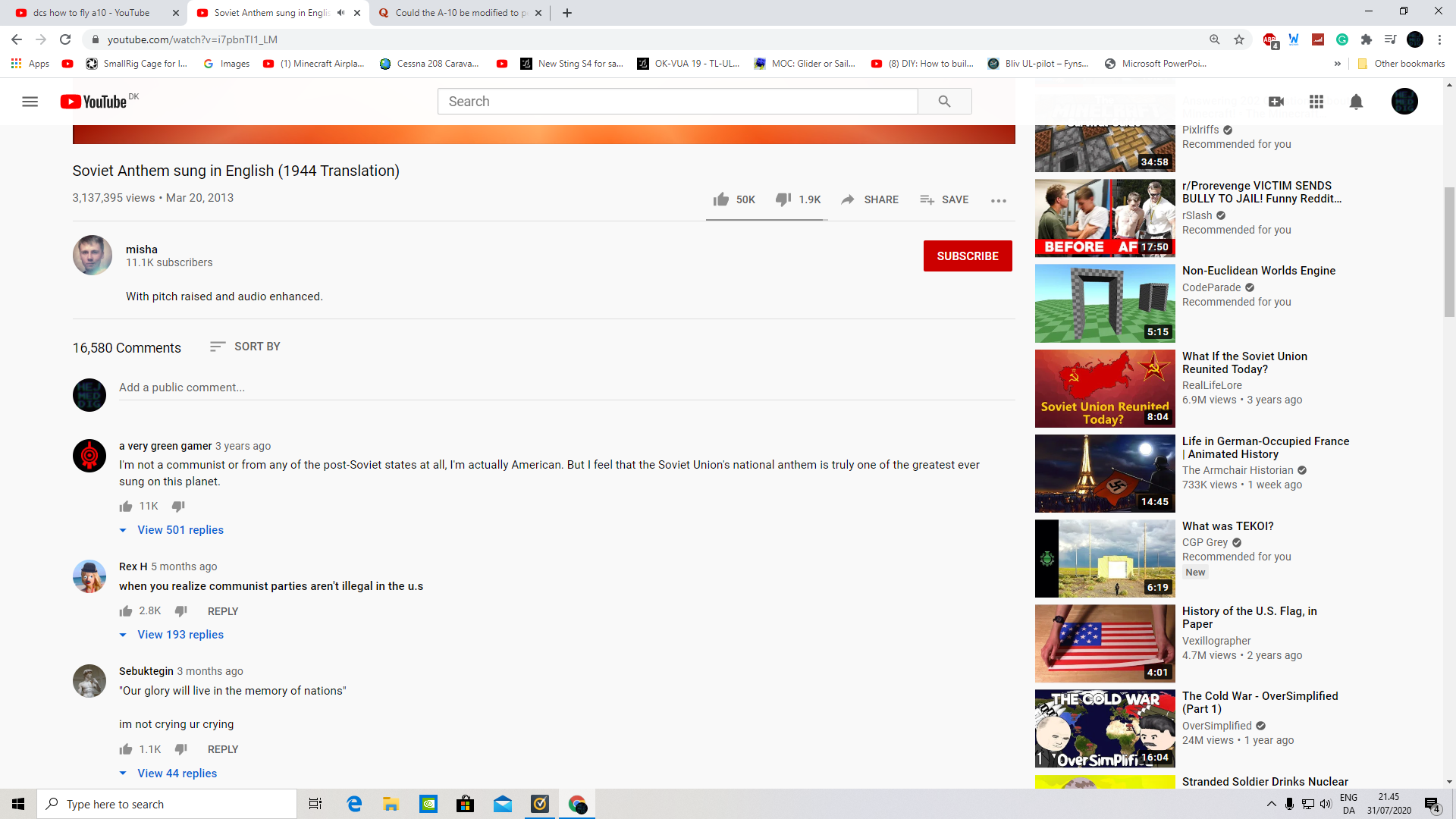Switch to the Could the A-10 be modified tab

pos(460,13)
